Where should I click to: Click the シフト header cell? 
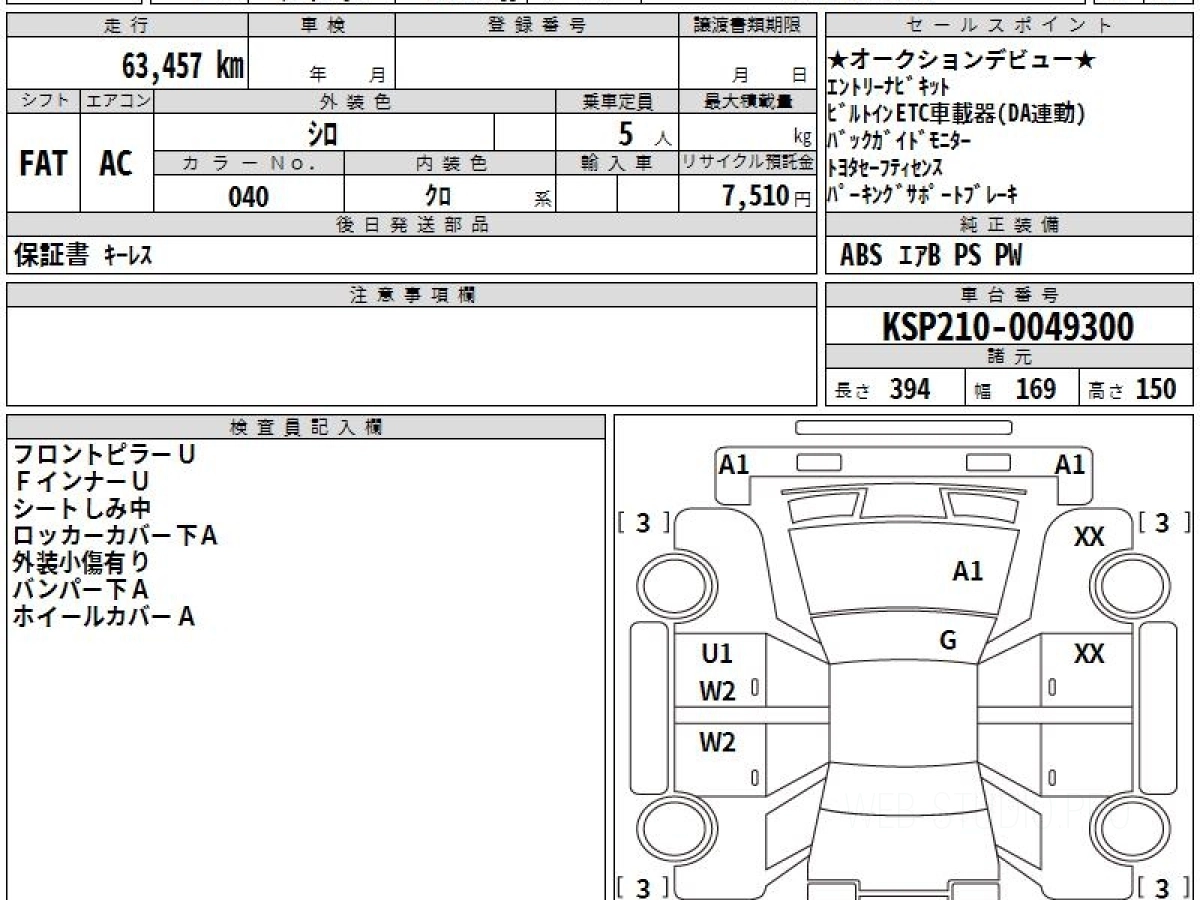click(44, 101)
